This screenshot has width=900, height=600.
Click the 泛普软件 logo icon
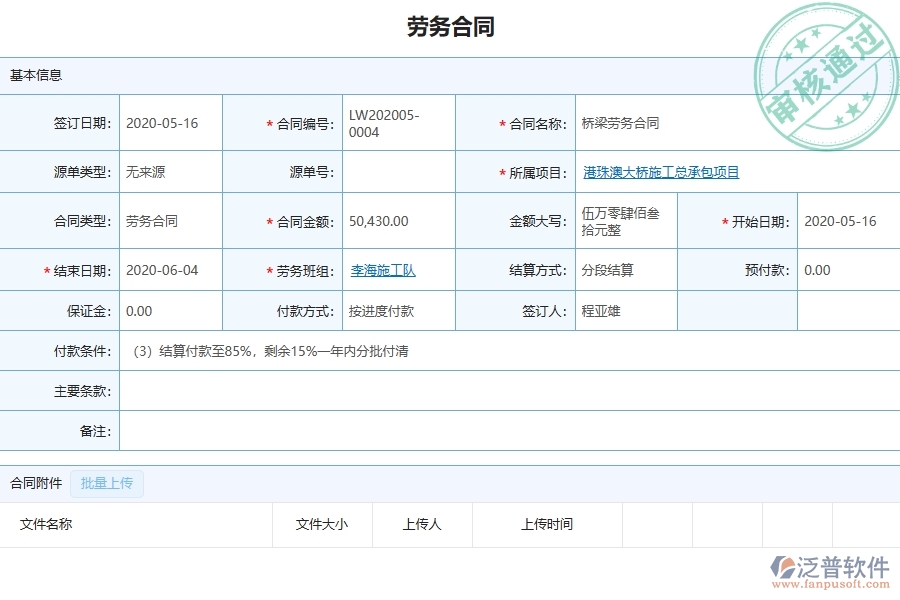[781, 566]
